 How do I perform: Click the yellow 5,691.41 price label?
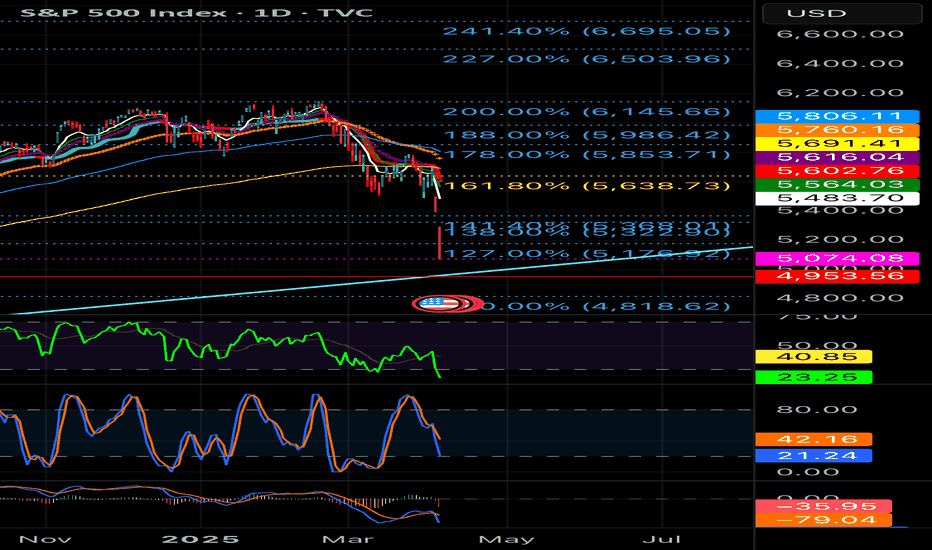pos(837,143)
